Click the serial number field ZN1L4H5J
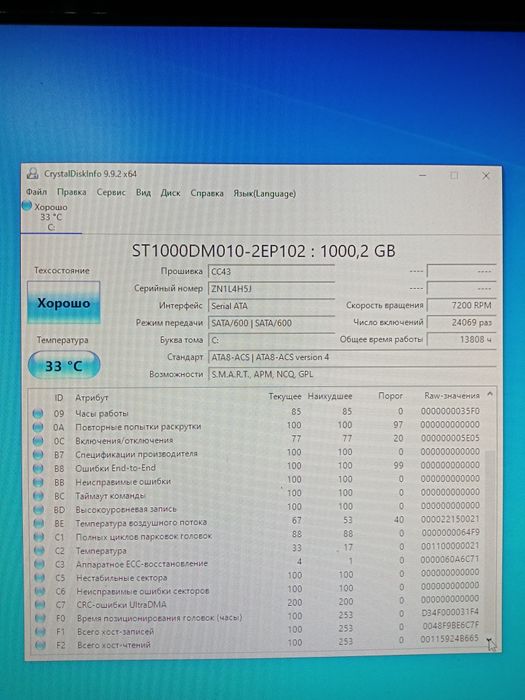The image size is (525, 700). pyautogui.click(x=271, y=289)
